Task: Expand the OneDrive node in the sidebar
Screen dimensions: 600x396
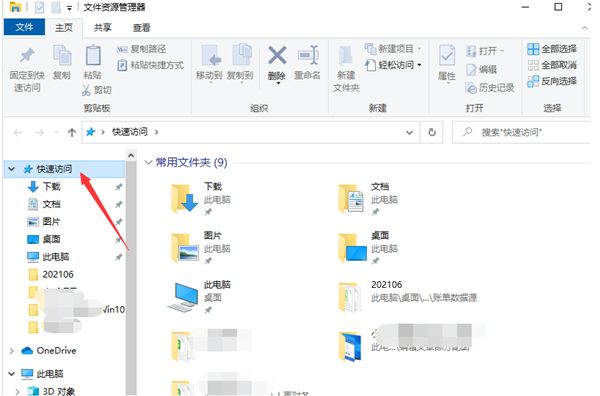Action: (12, 351)
